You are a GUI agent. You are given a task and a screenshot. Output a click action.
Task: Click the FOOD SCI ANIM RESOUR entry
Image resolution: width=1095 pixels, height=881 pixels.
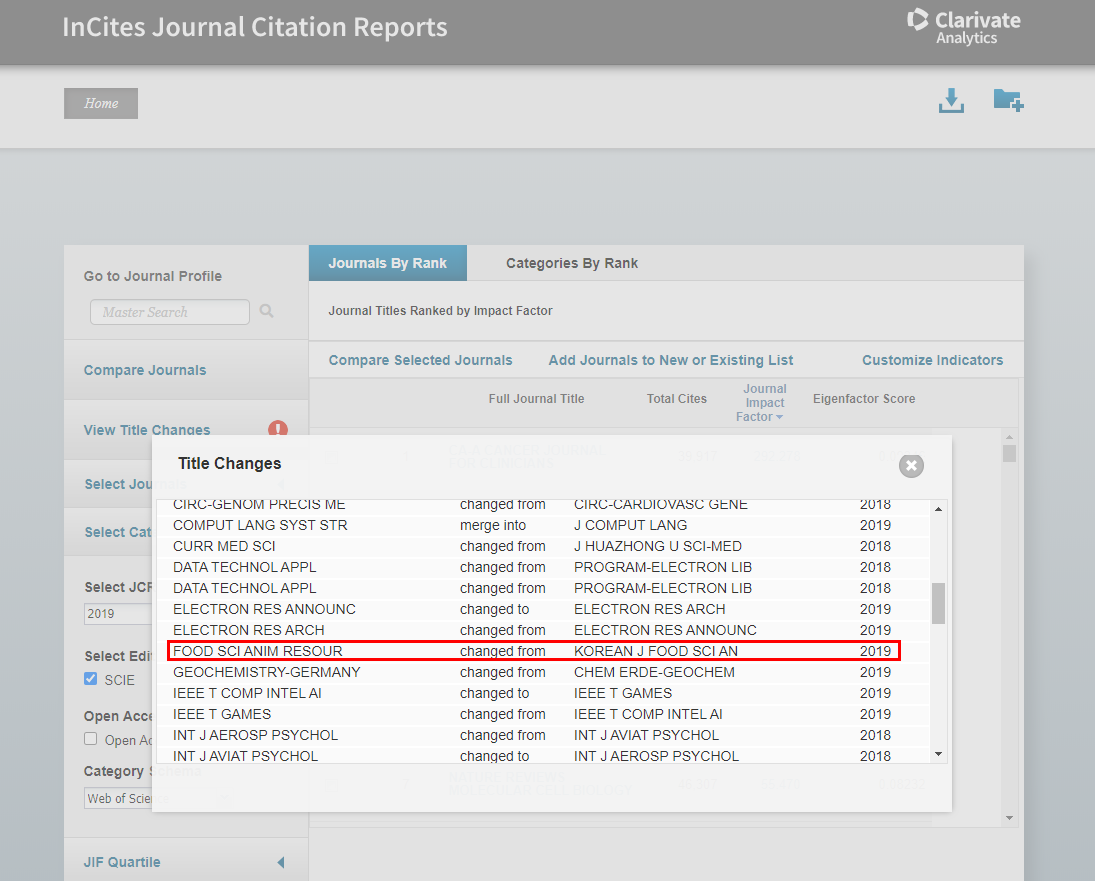(258, 651)
